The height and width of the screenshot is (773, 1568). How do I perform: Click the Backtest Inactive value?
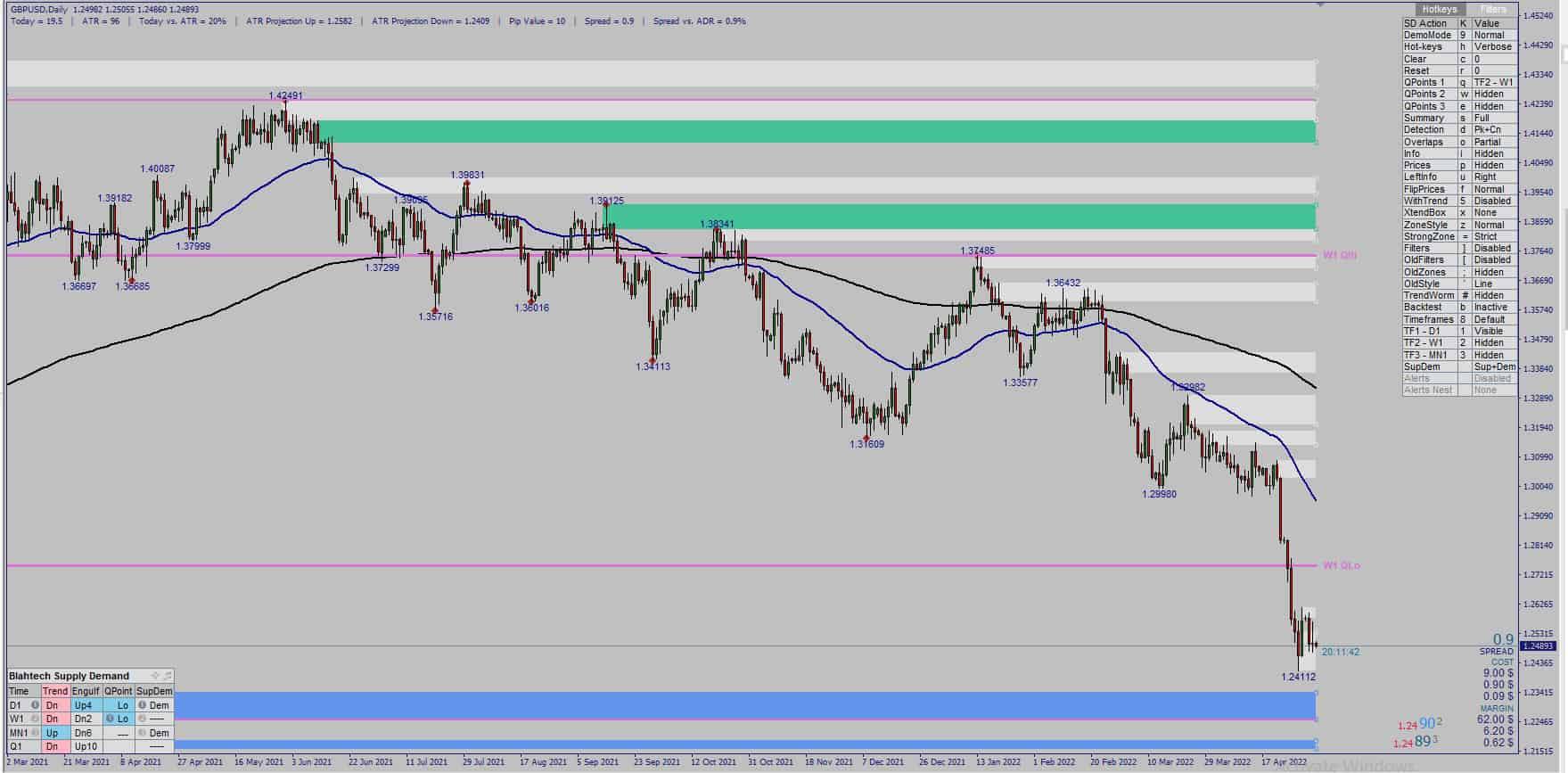pyautogui.click(x=1493, y=307)
